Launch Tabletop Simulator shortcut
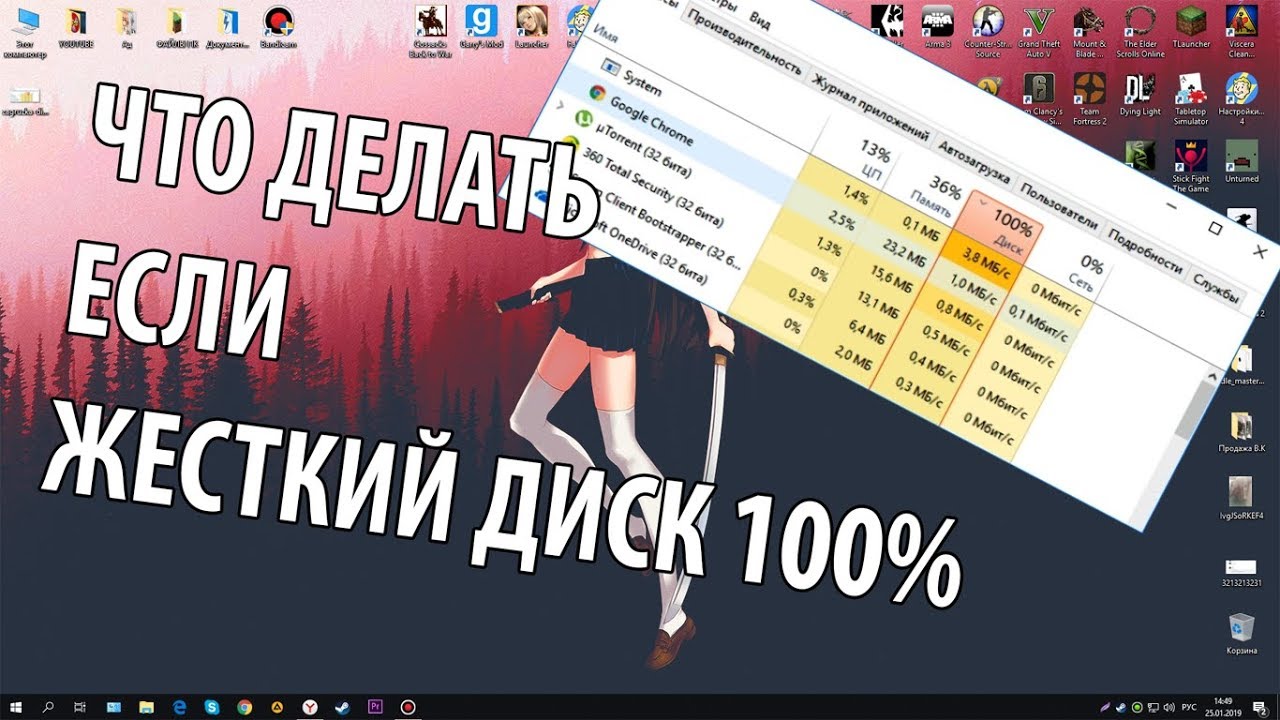 point(1191,100)
